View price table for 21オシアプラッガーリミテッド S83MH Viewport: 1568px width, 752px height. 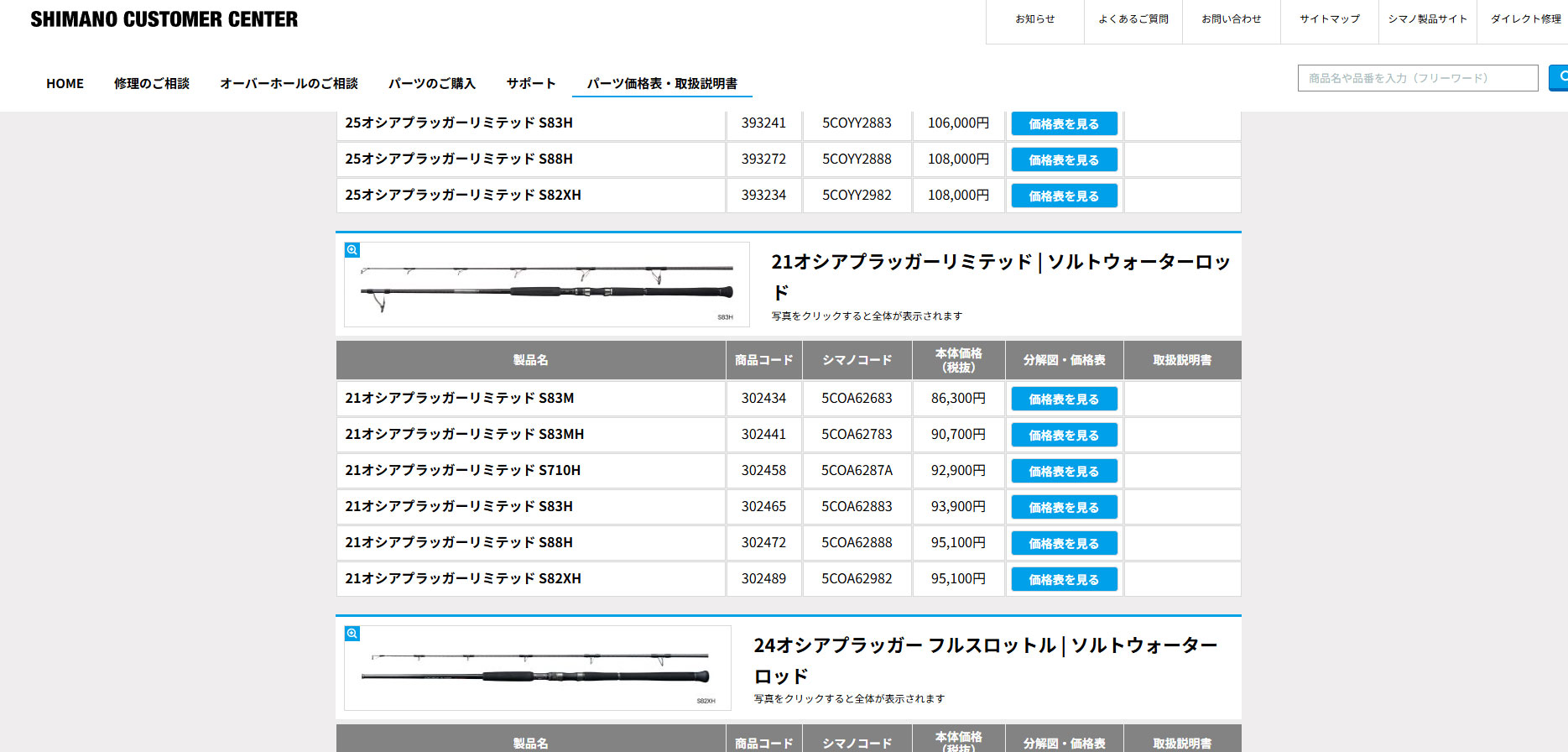[1064, 435]
